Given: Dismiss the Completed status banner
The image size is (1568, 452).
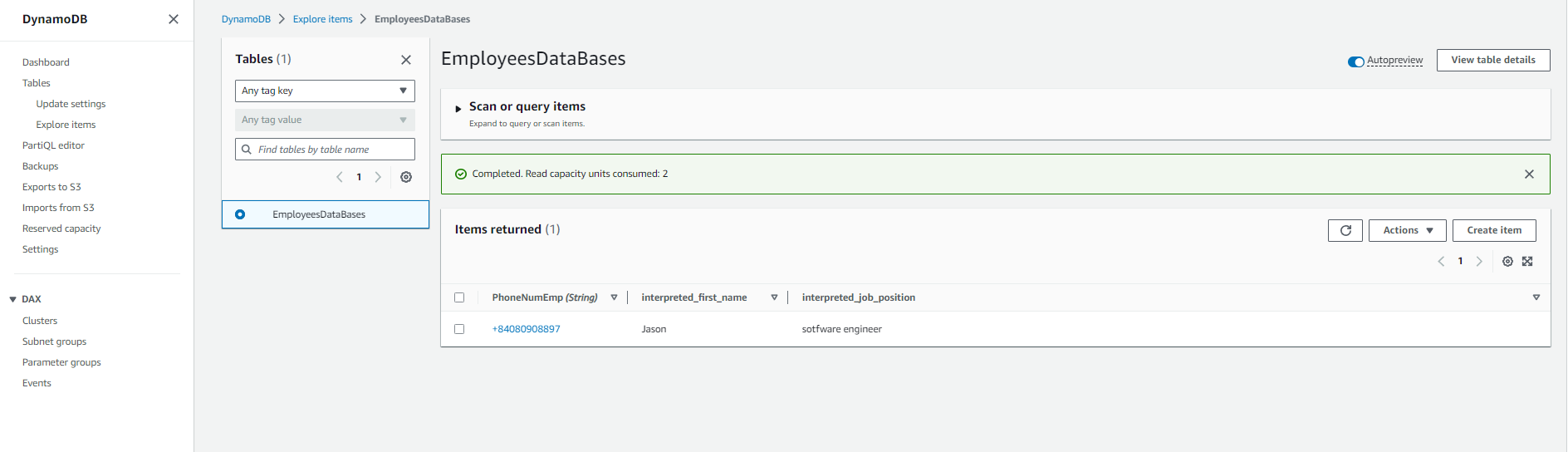Looking at the screenshot, I should (x=1529, y=174).
